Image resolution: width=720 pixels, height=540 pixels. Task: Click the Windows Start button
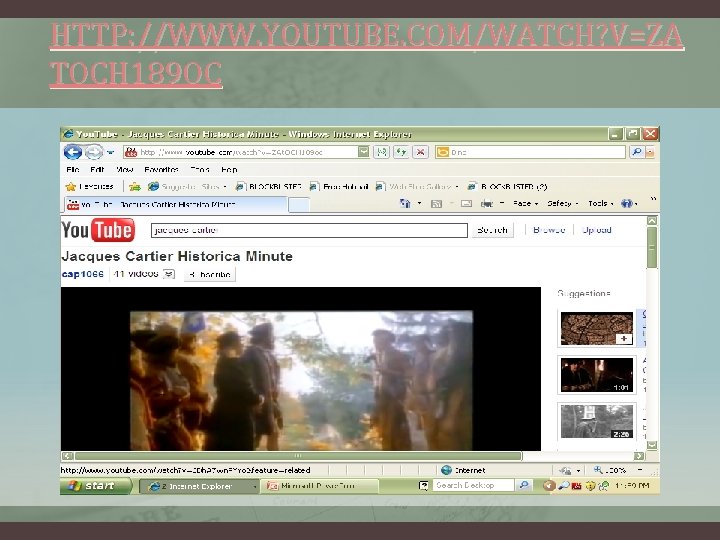(x=96, y=486)
